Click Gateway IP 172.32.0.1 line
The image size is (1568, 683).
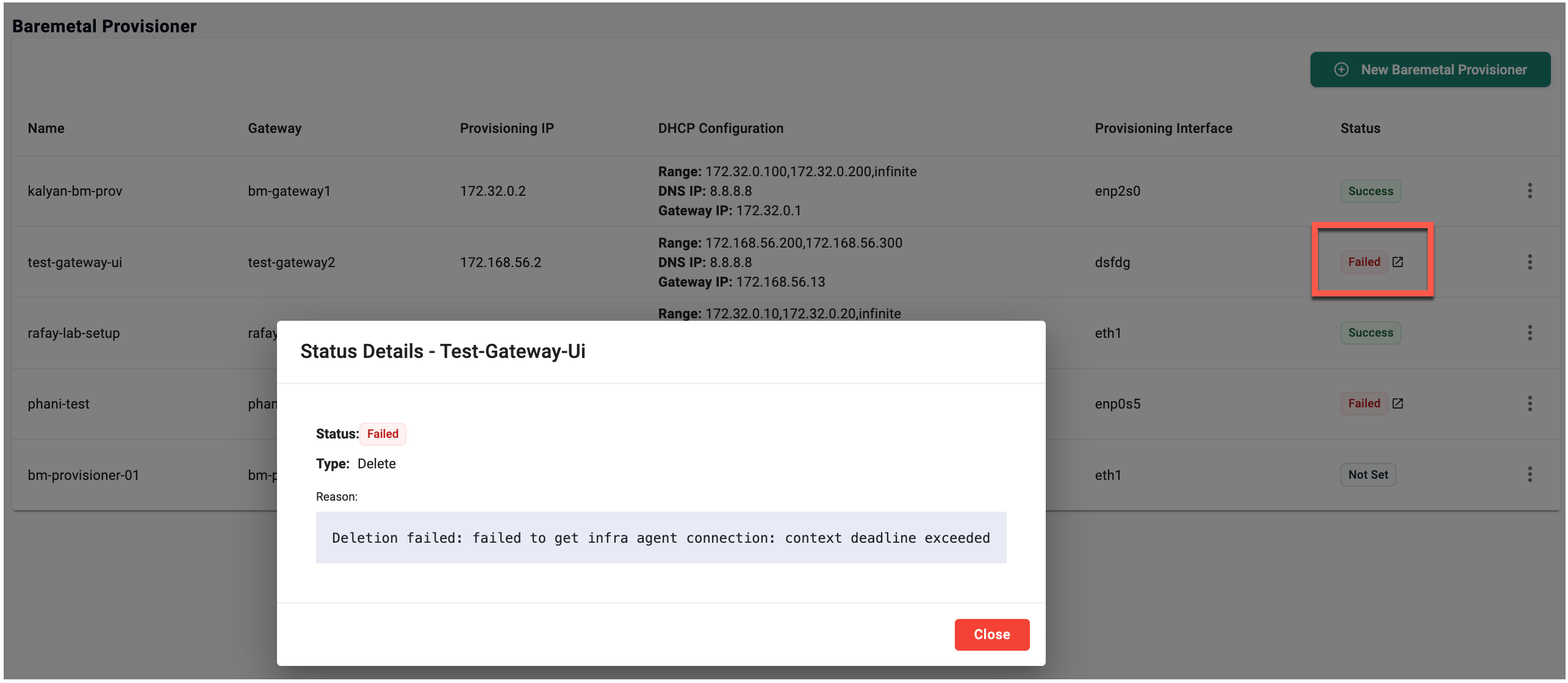click(x=729, y=210)
